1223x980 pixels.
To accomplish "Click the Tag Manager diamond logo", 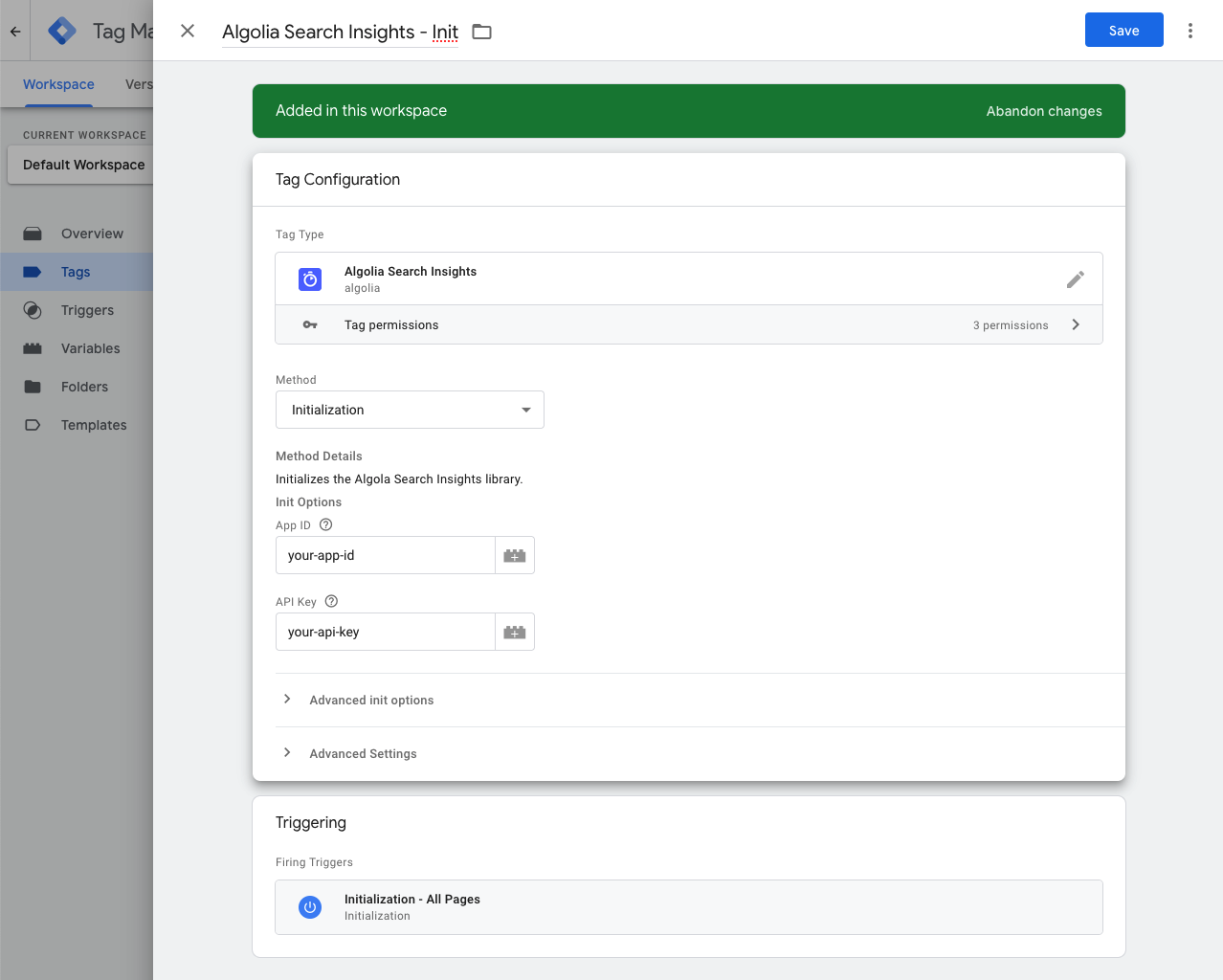I will (60, 30).
